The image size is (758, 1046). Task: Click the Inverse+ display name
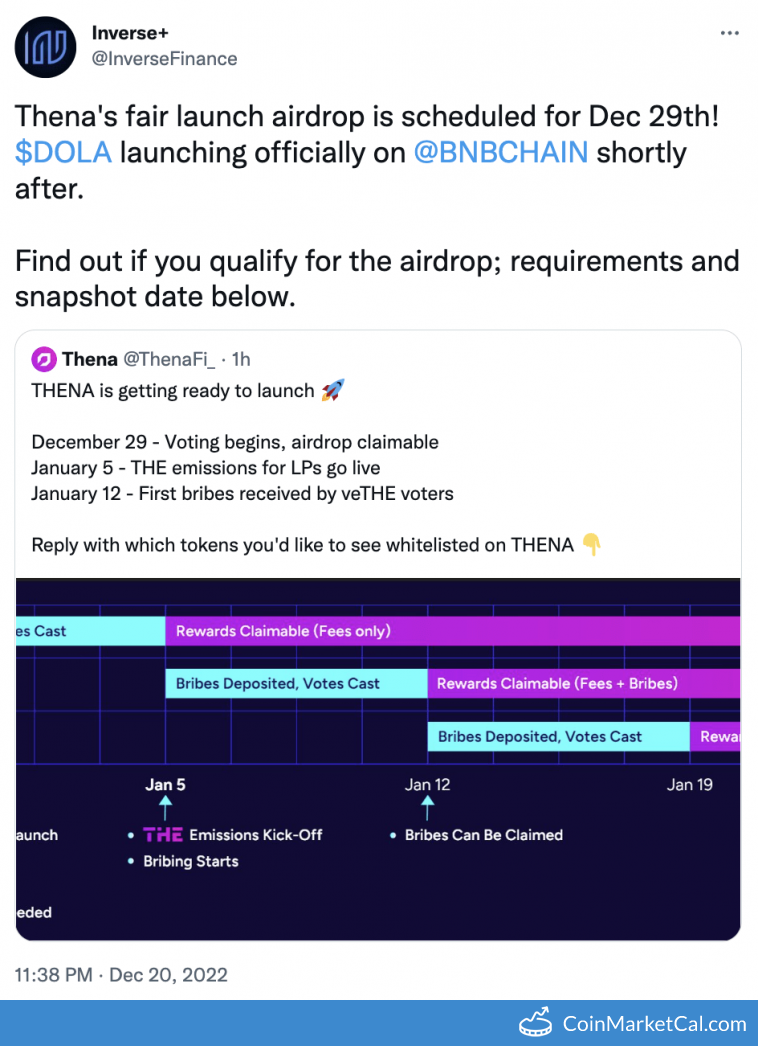[x=131, y=33]
